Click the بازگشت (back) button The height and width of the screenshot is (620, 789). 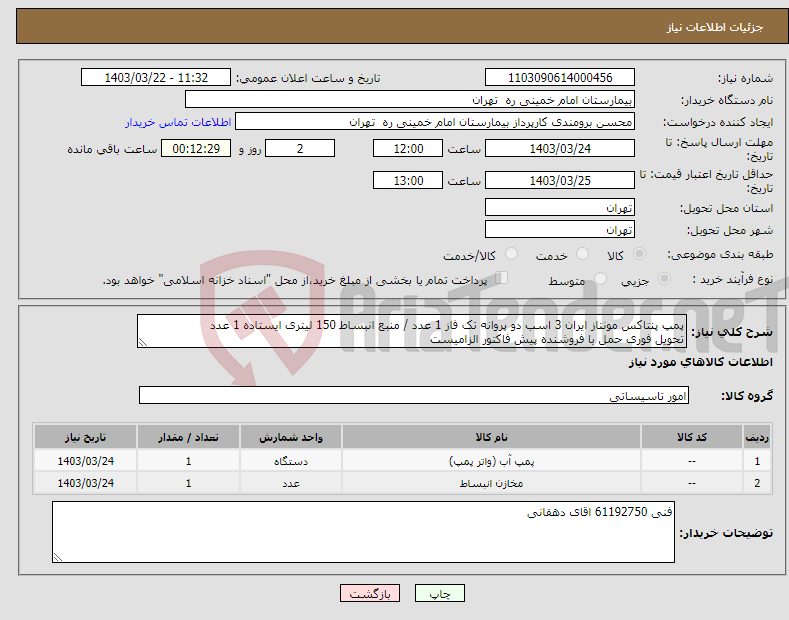coord(370,593)
